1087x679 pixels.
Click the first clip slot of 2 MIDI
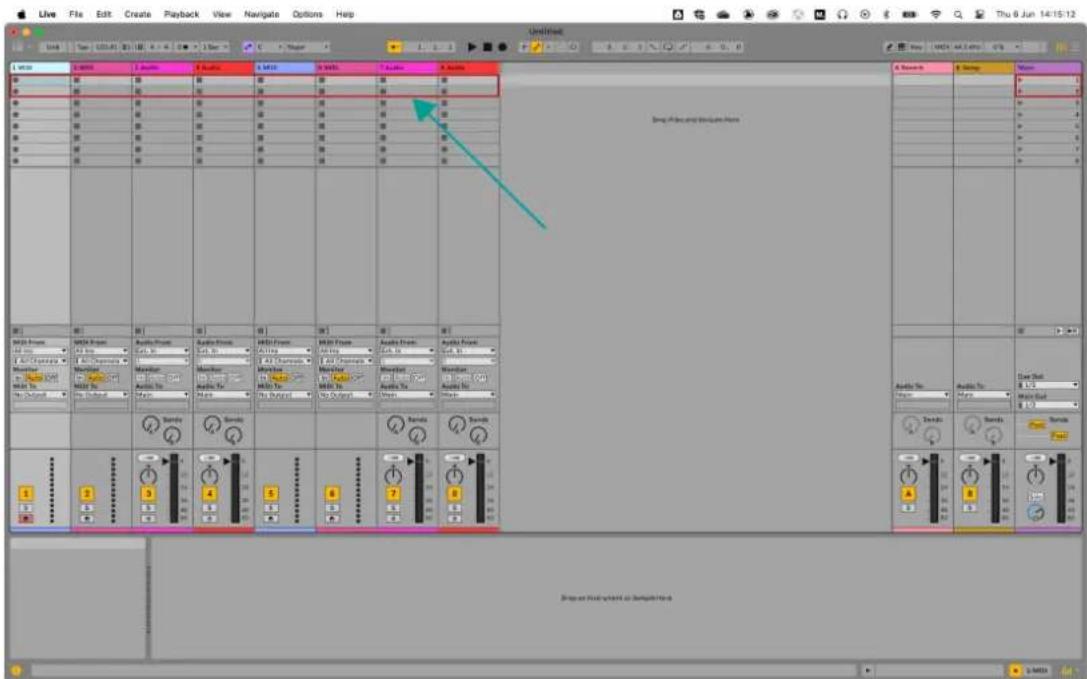coord(101,80)
